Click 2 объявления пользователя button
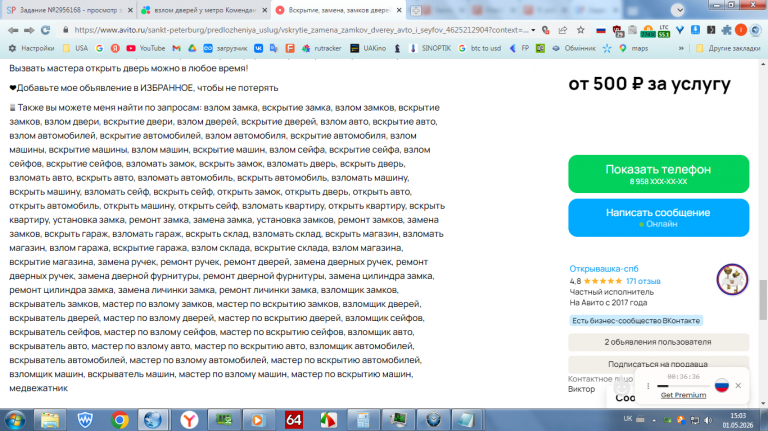This screenshot has width=768, height=431. [x=658, y=342]
